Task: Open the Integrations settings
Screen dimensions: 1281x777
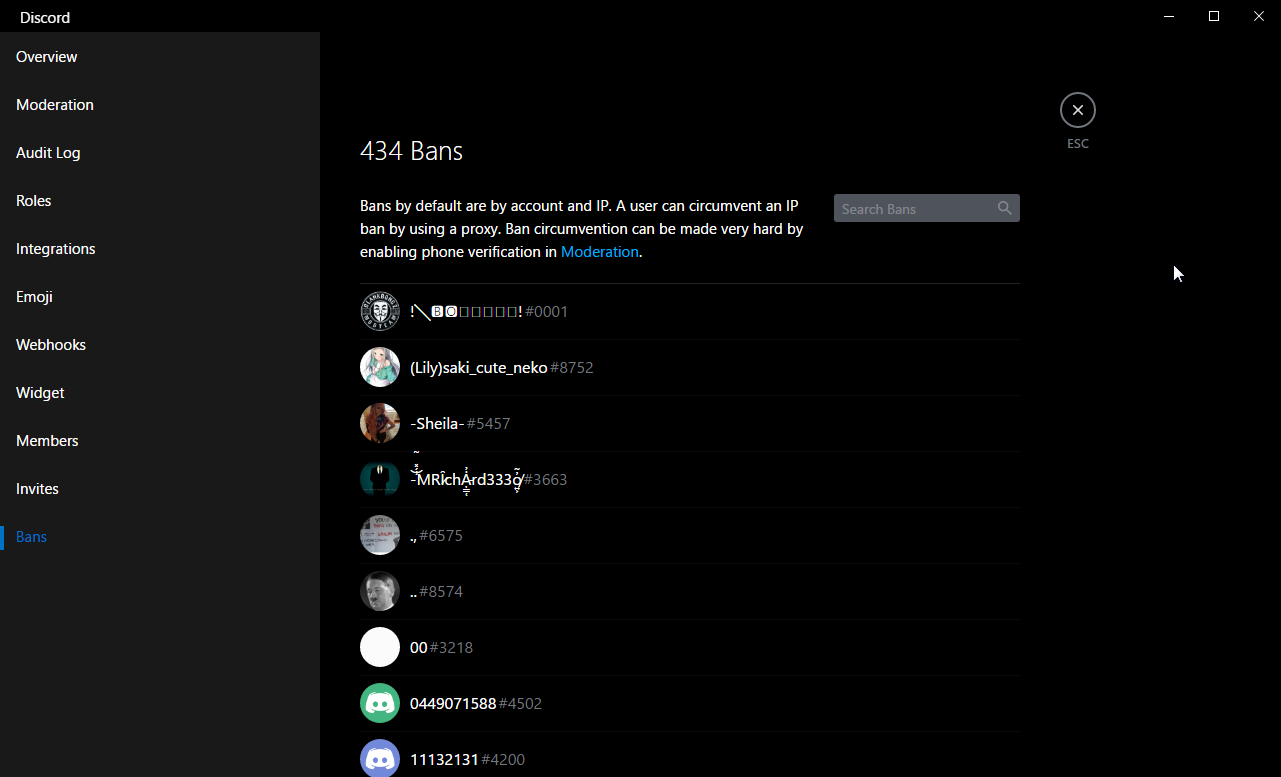Action: pyautogui.click(x=160, y=249)
